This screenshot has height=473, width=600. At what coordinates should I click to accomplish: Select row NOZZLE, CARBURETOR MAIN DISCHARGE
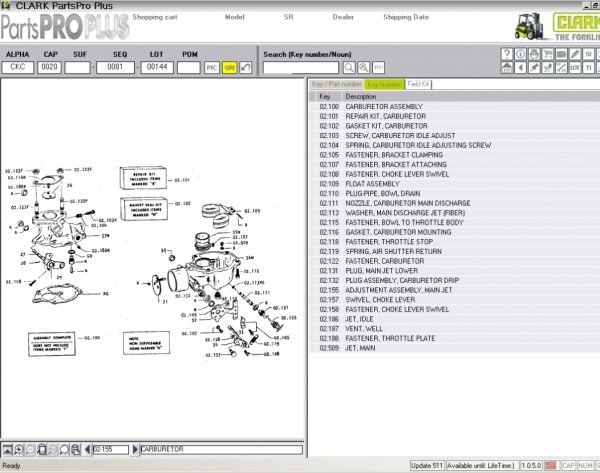454,203
